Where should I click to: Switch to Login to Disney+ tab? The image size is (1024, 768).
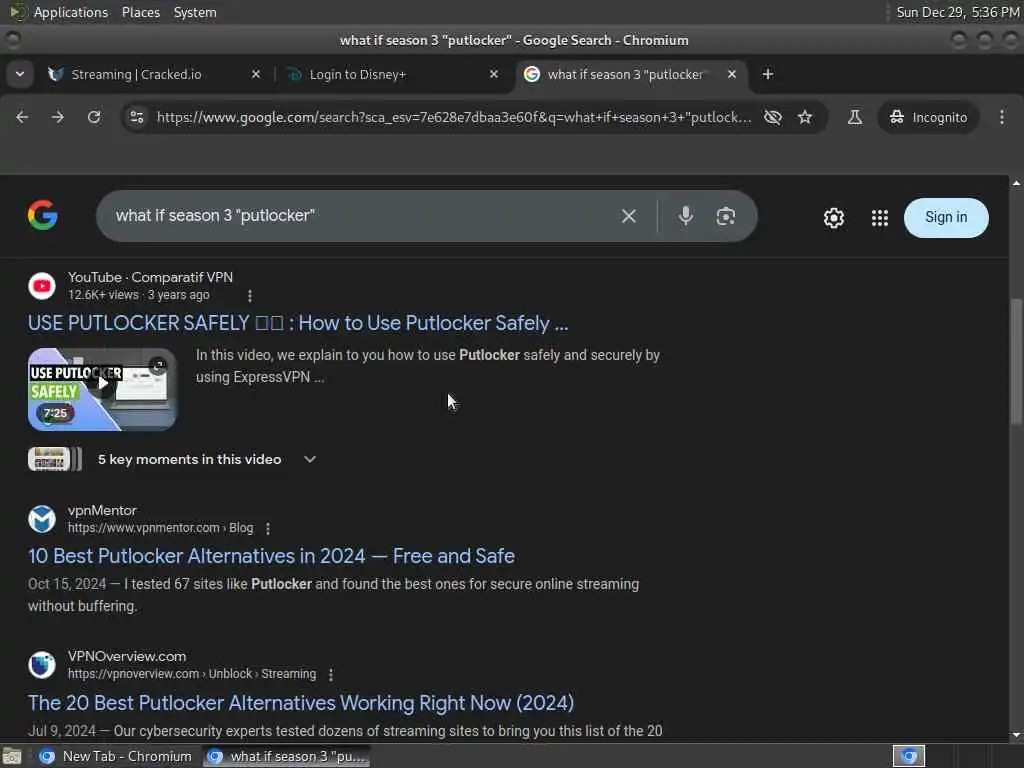(358, 74)
